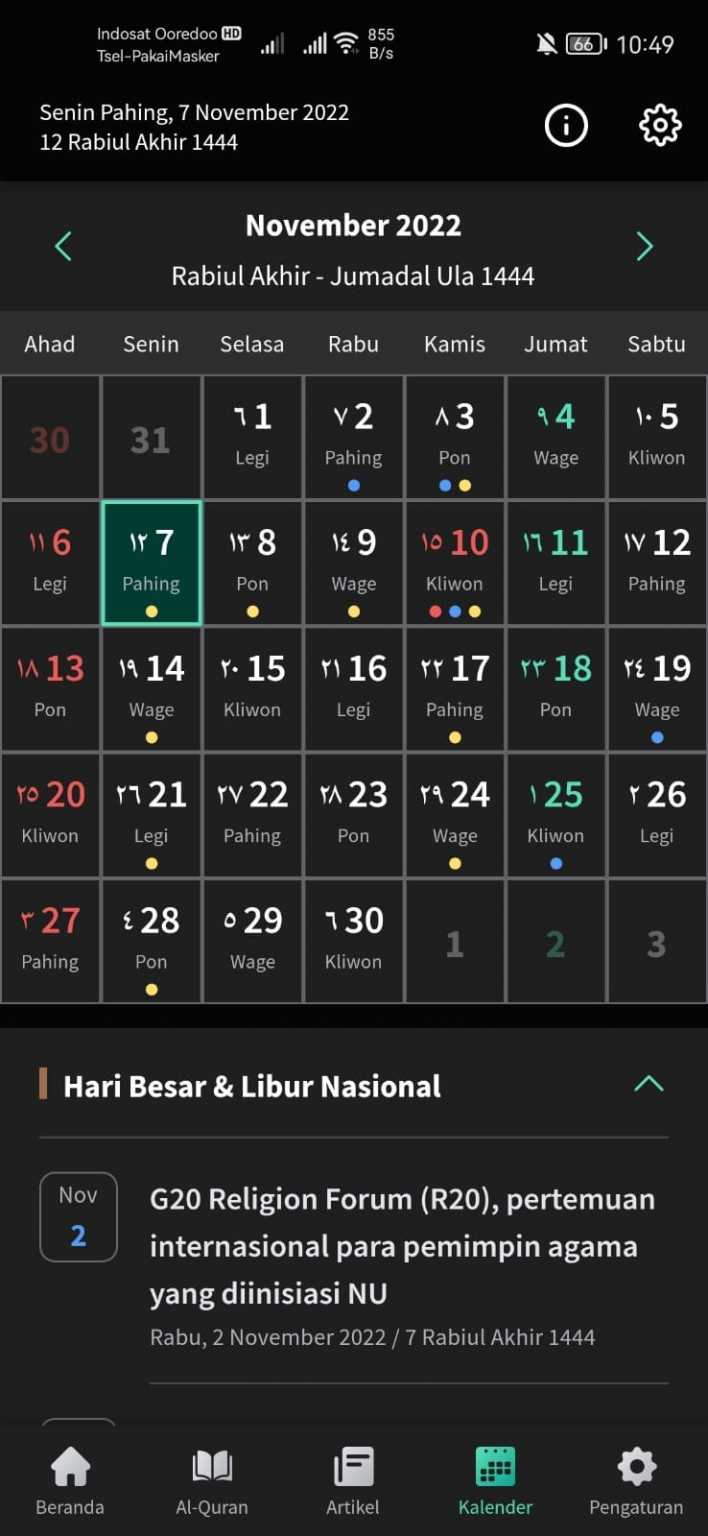Viewport: 708px width, 1536px height.
Task: Select the Jumat weekday column header
Action: tap(555, 344)
